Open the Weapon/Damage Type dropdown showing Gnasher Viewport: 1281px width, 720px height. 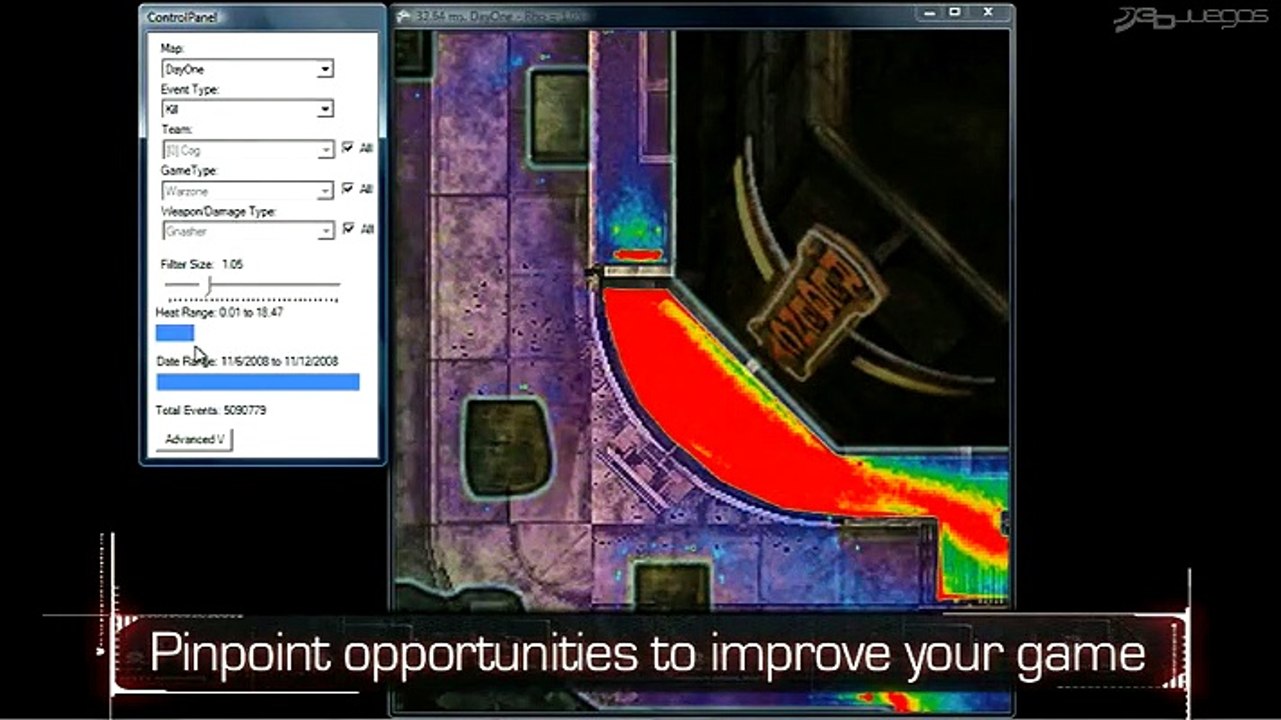pyautogui.click(x=247, y=231)
